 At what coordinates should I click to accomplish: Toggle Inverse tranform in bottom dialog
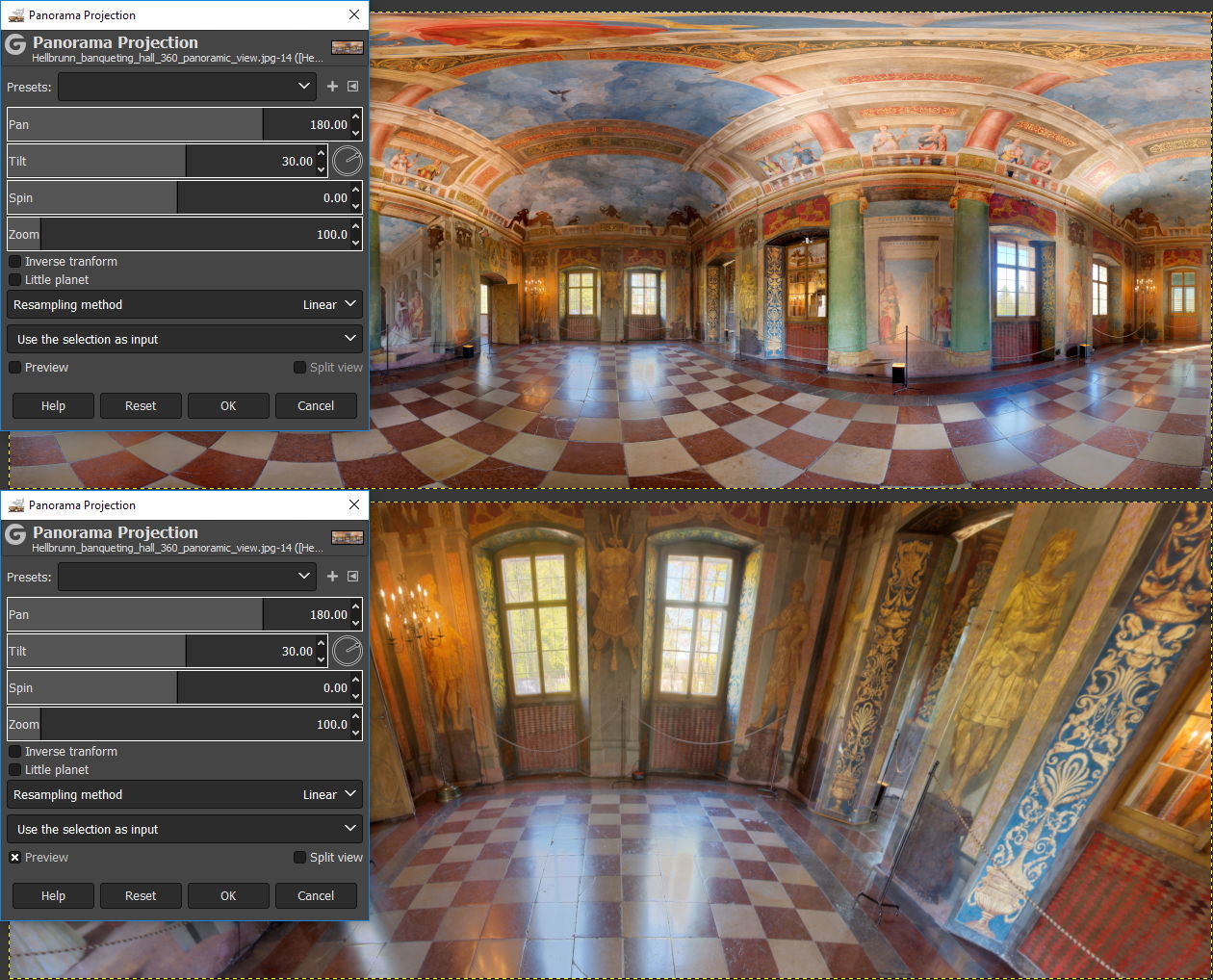[15, 752]
